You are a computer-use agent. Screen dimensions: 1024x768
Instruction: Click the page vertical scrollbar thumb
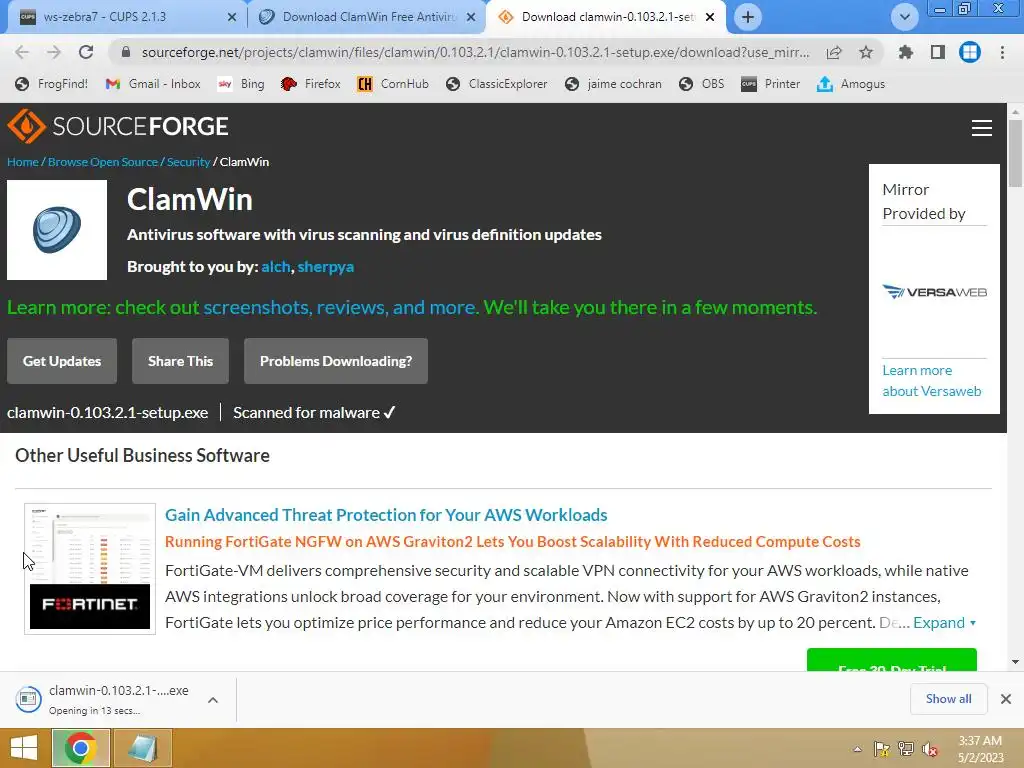[1016, 153]
